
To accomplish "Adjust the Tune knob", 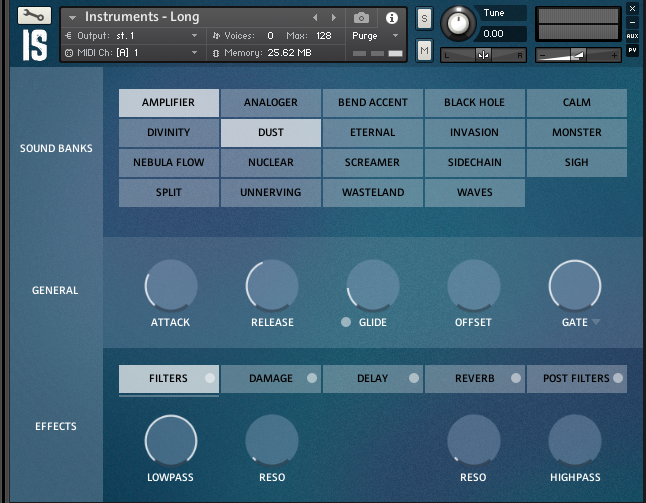I will tap(458, 23).
